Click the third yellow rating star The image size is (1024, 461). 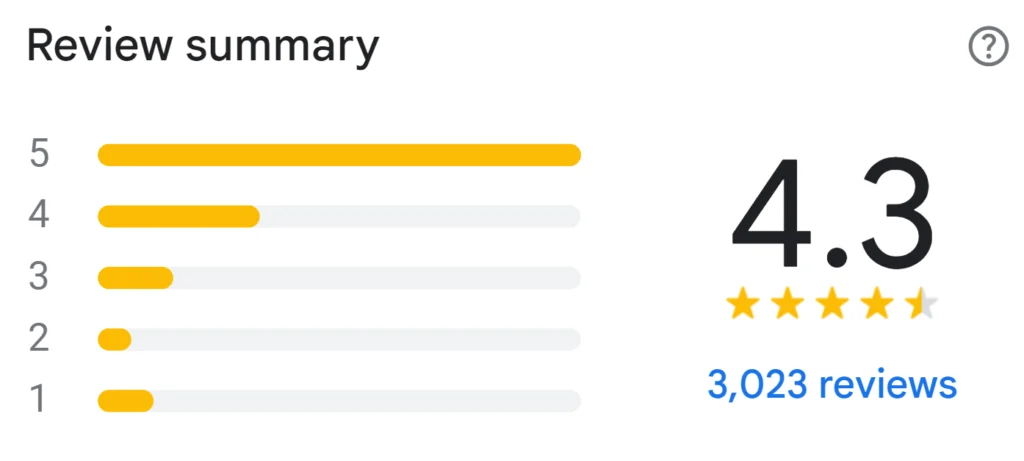(x=832, y=303)
